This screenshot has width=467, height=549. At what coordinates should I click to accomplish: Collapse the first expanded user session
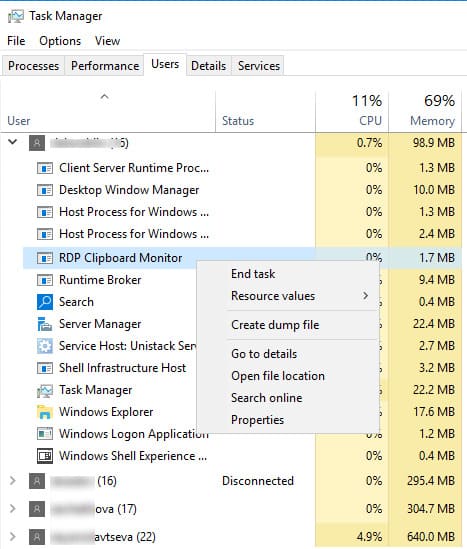point(13,142)
